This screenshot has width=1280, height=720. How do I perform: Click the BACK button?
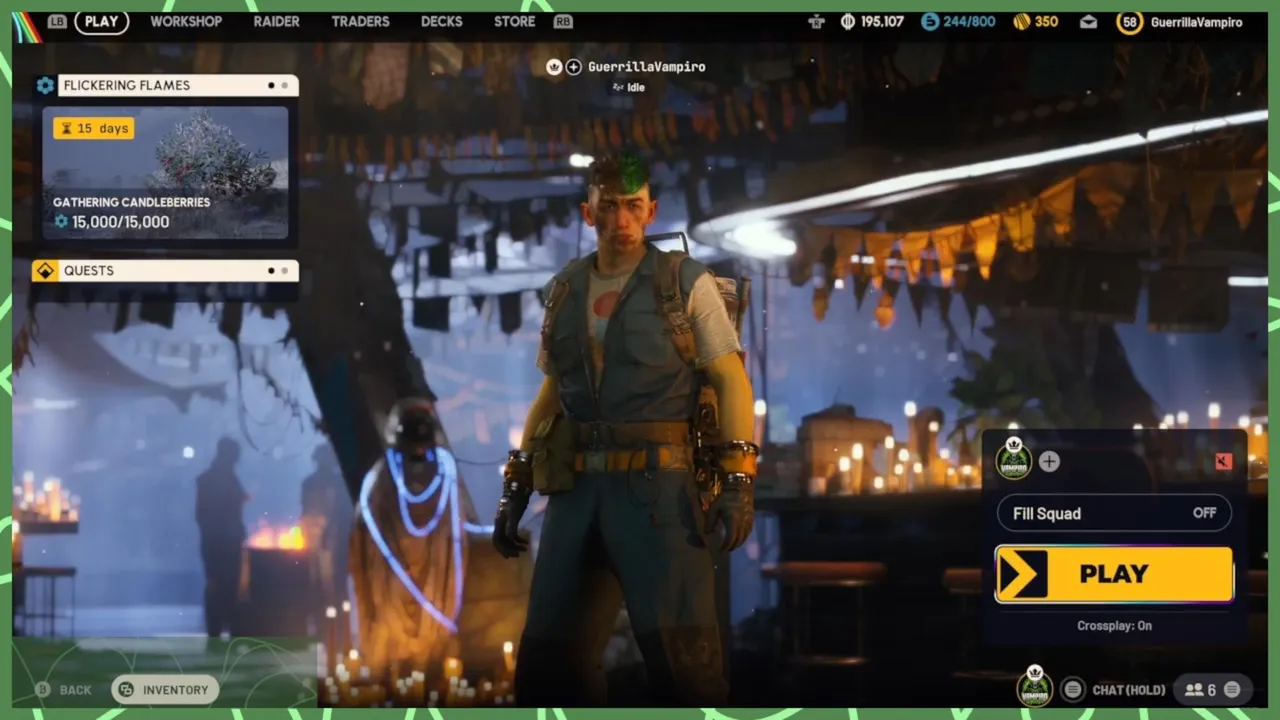[75, 690]
